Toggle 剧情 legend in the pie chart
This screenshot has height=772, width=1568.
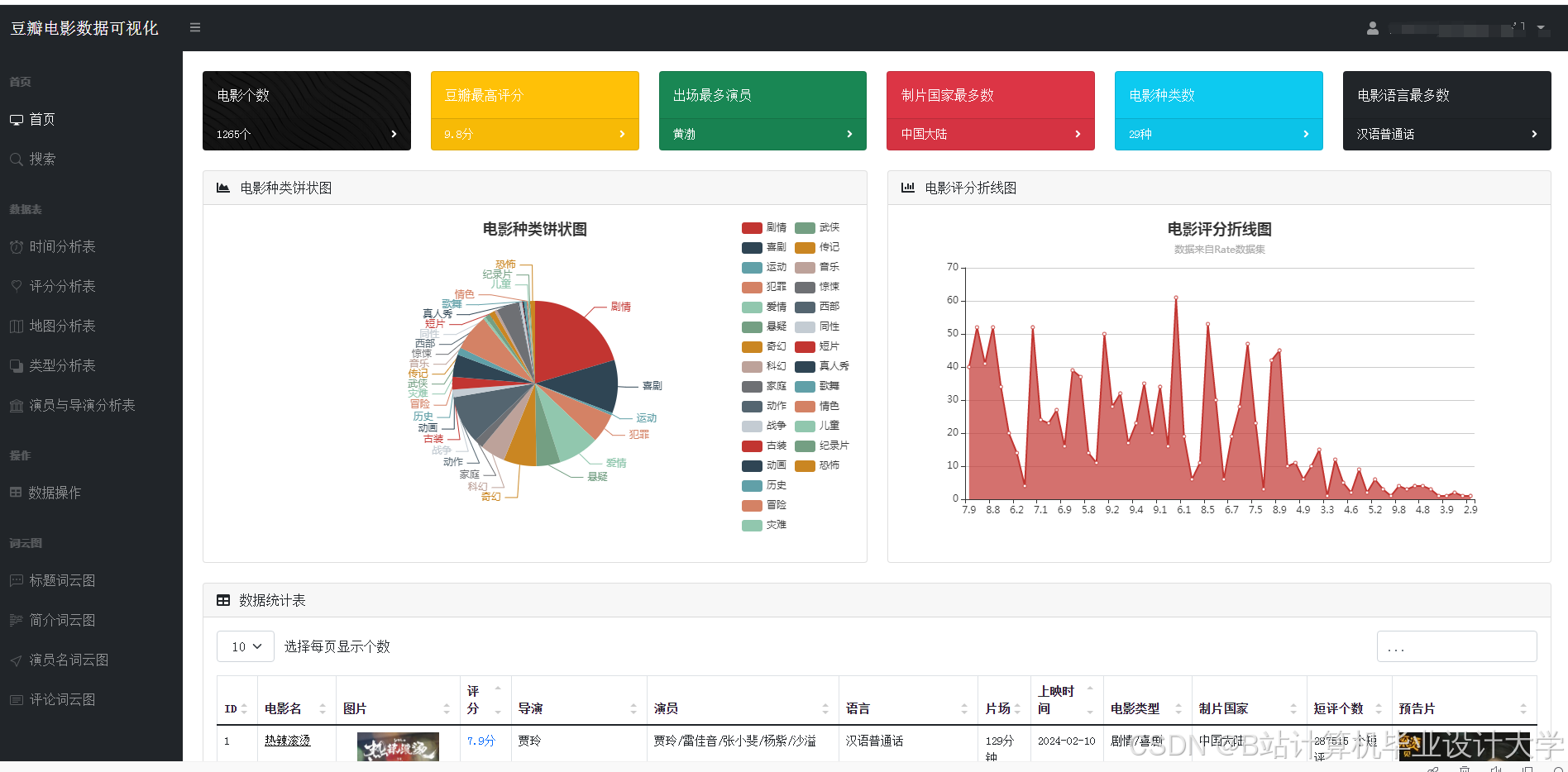(762, 227)
